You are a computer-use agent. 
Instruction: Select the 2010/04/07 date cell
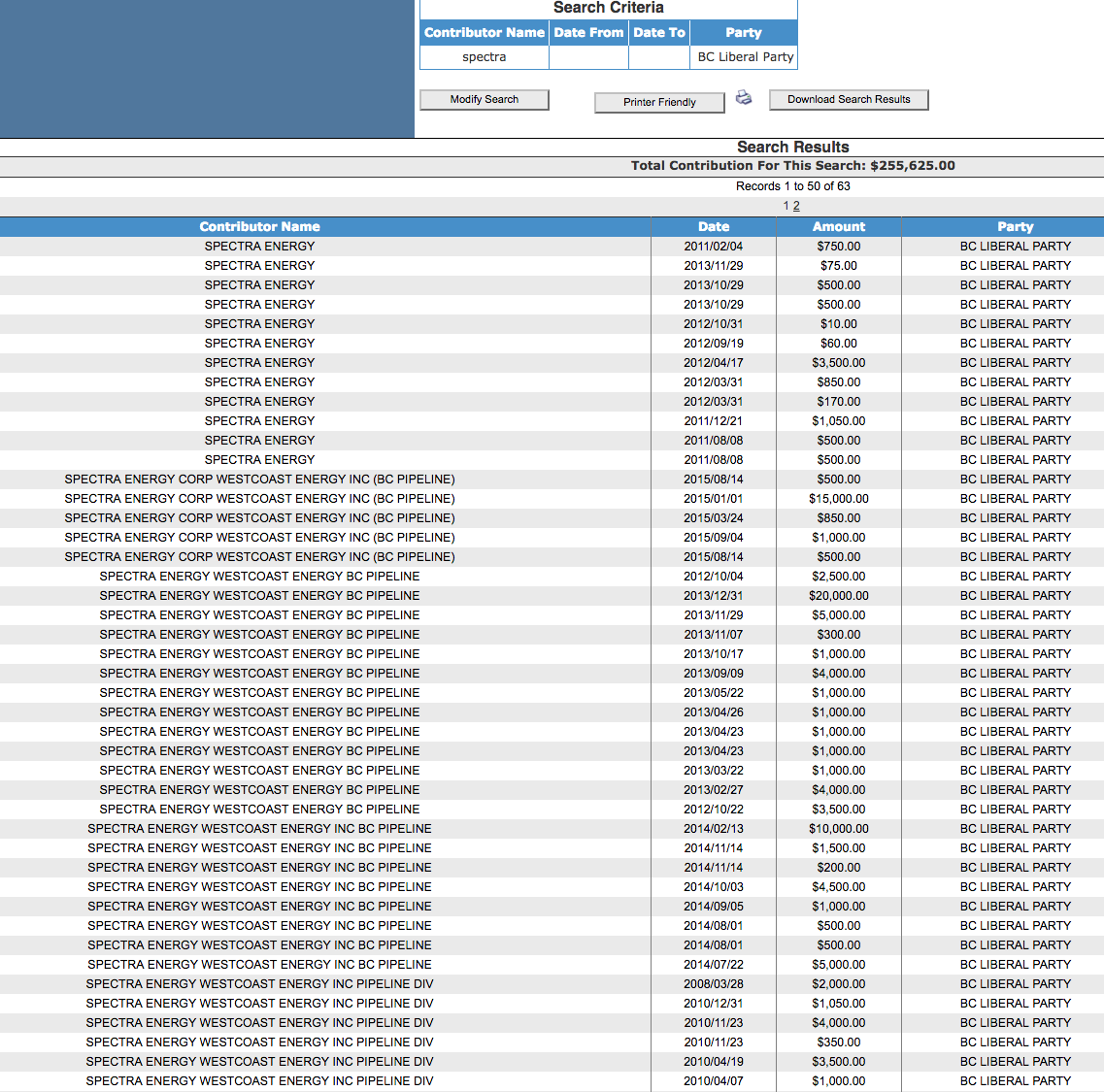pos(714,1080)
